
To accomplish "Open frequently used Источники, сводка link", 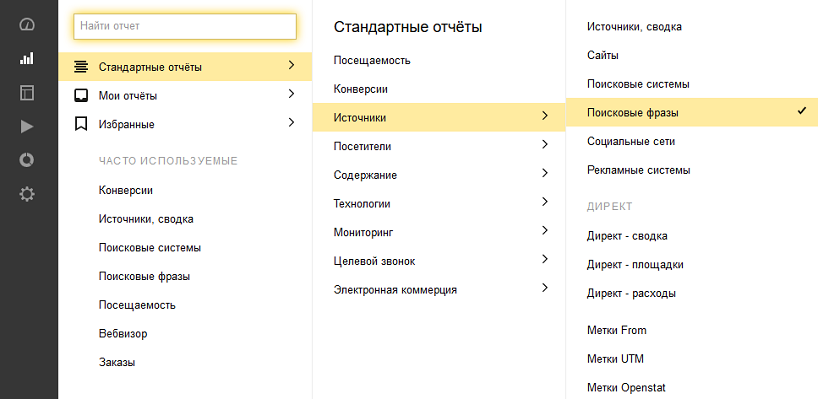I will point(146,219).
